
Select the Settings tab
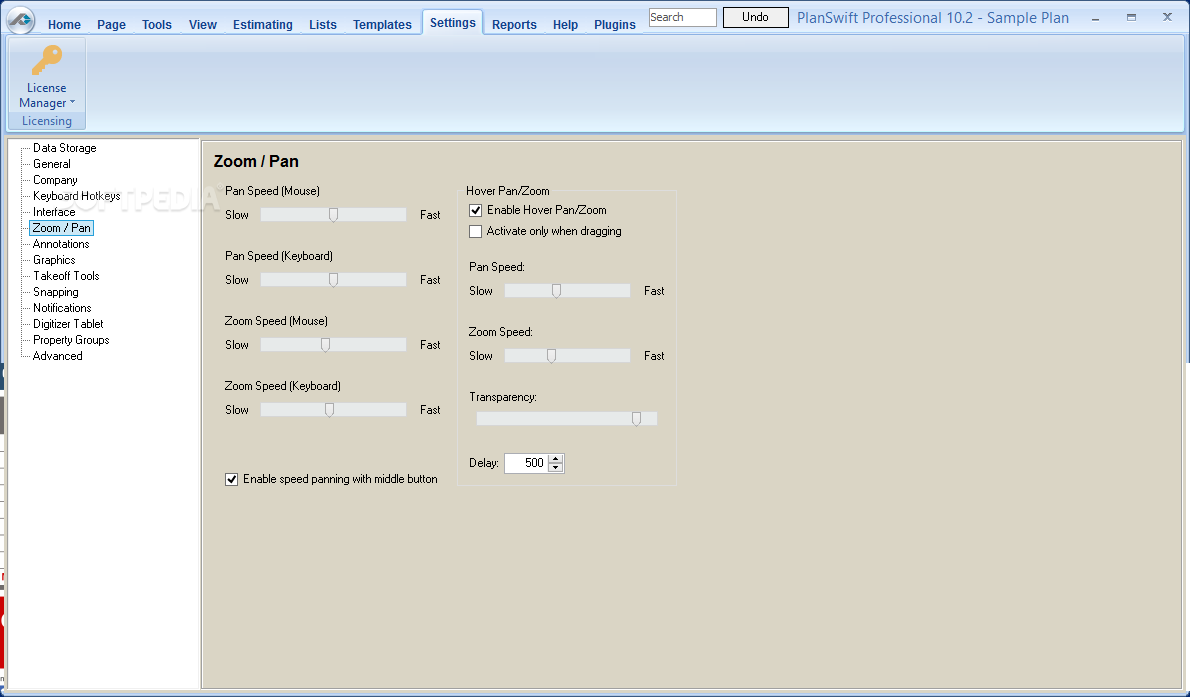pyautogui.click(x=453, y=23)
